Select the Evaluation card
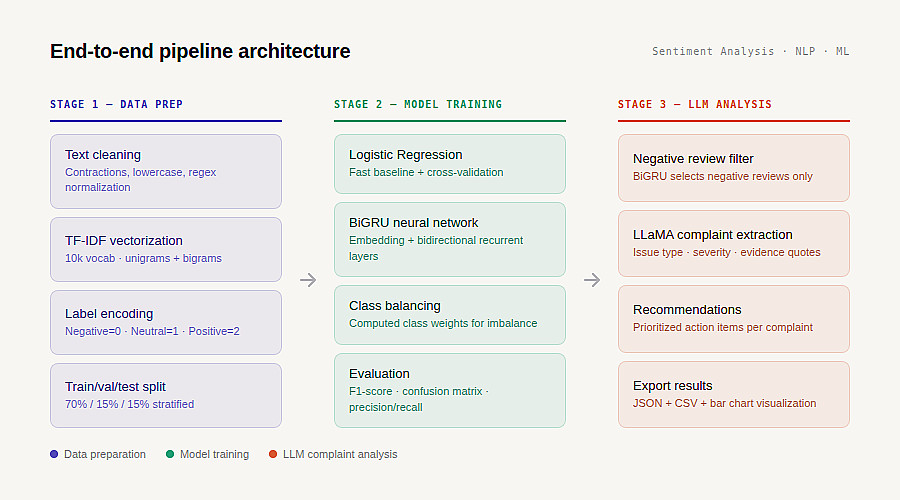The height and width of the screenshot is (500, 900). [x=450, y=390]
